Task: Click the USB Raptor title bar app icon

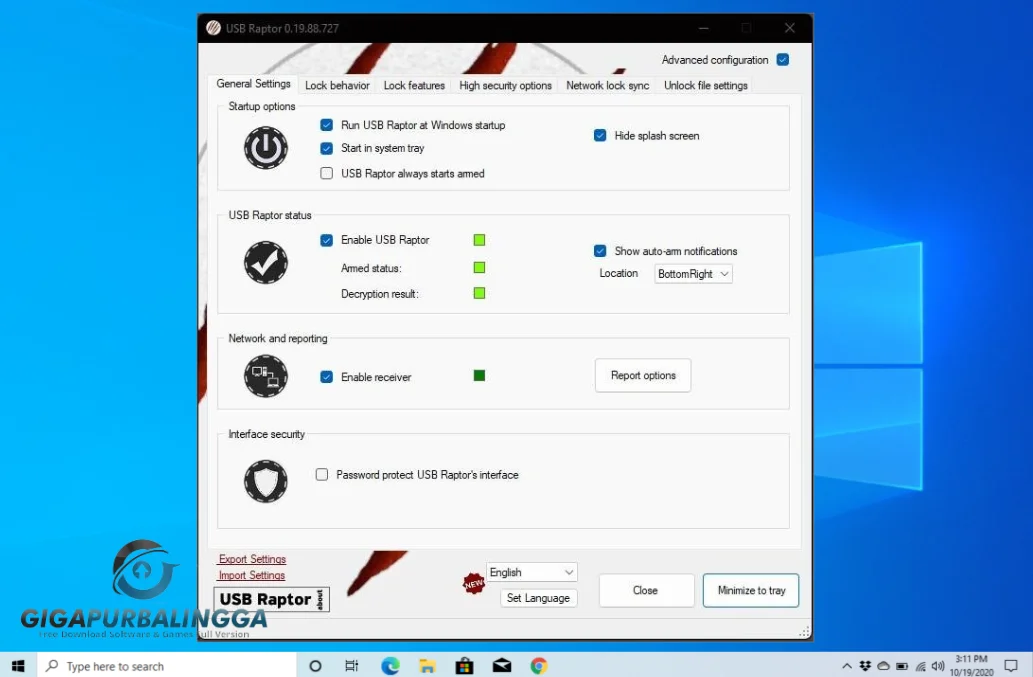Action: tap(213, 28)
